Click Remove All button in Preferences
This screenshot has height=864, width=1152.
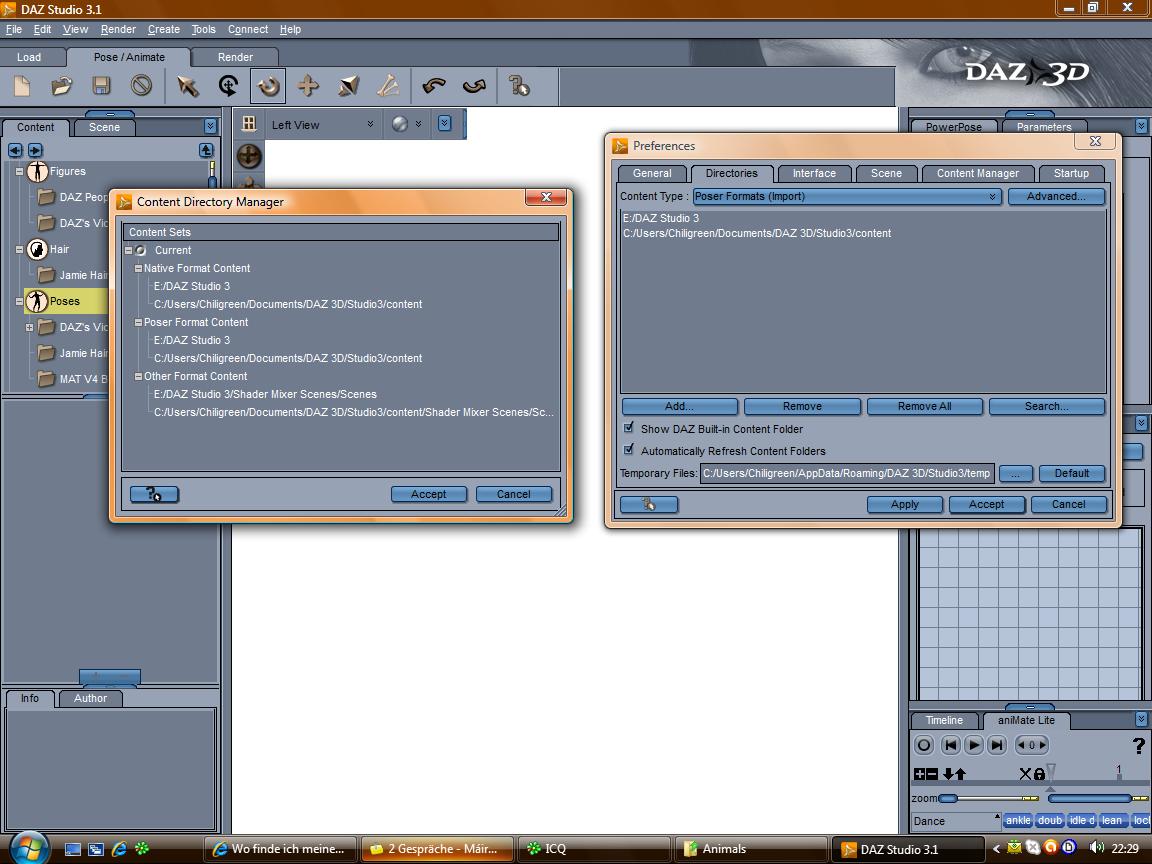point(924,406)
